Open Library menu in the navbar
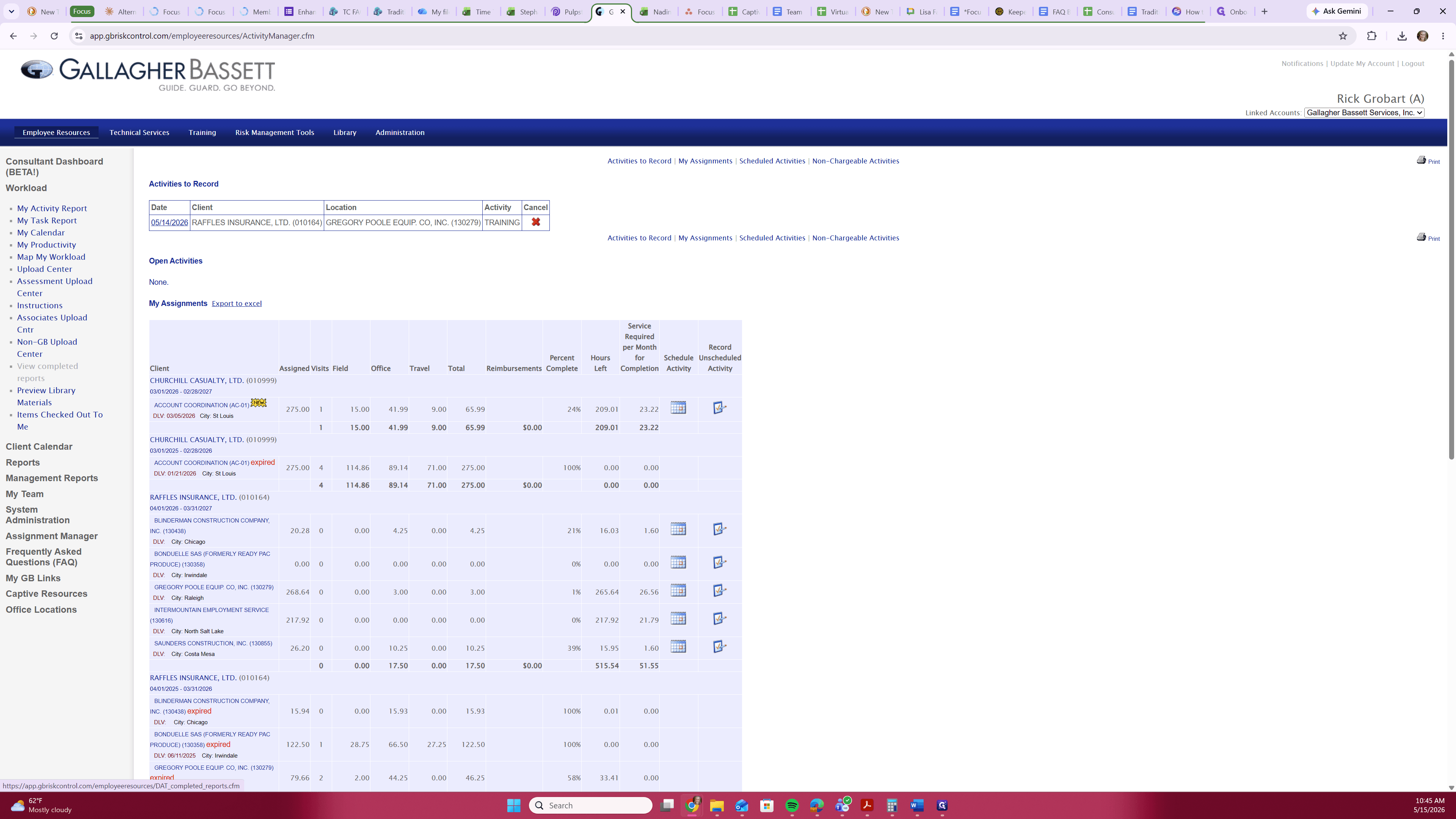The image size is (1456, 819). pos(345,132)
